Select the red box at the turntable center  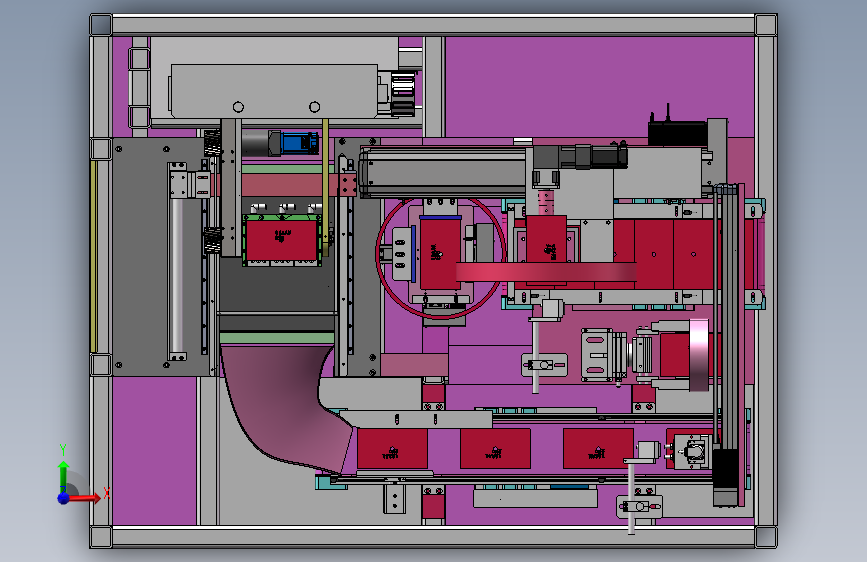tap(440, 253)
